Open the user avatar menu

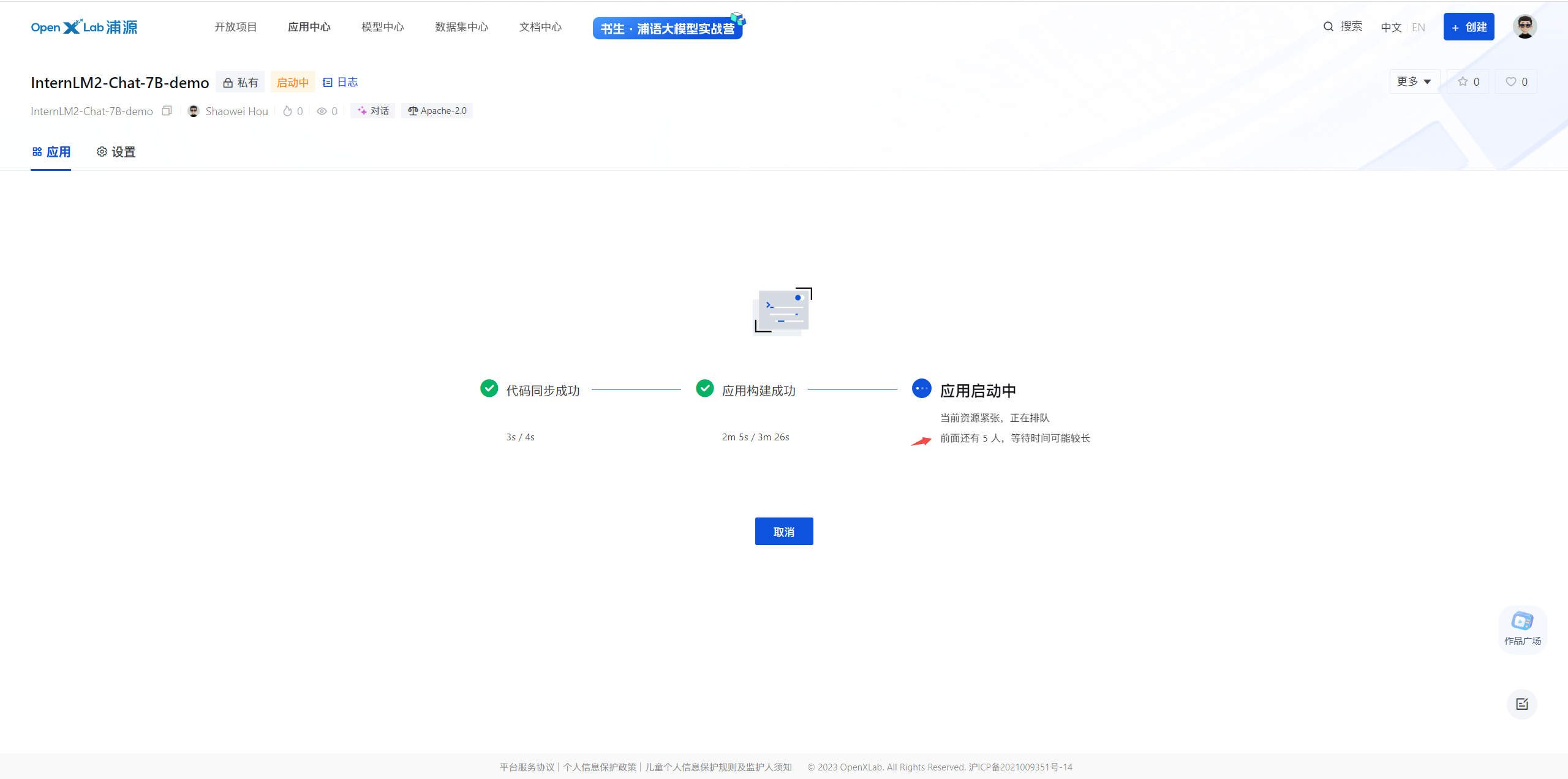click(x=1525, y=27)
